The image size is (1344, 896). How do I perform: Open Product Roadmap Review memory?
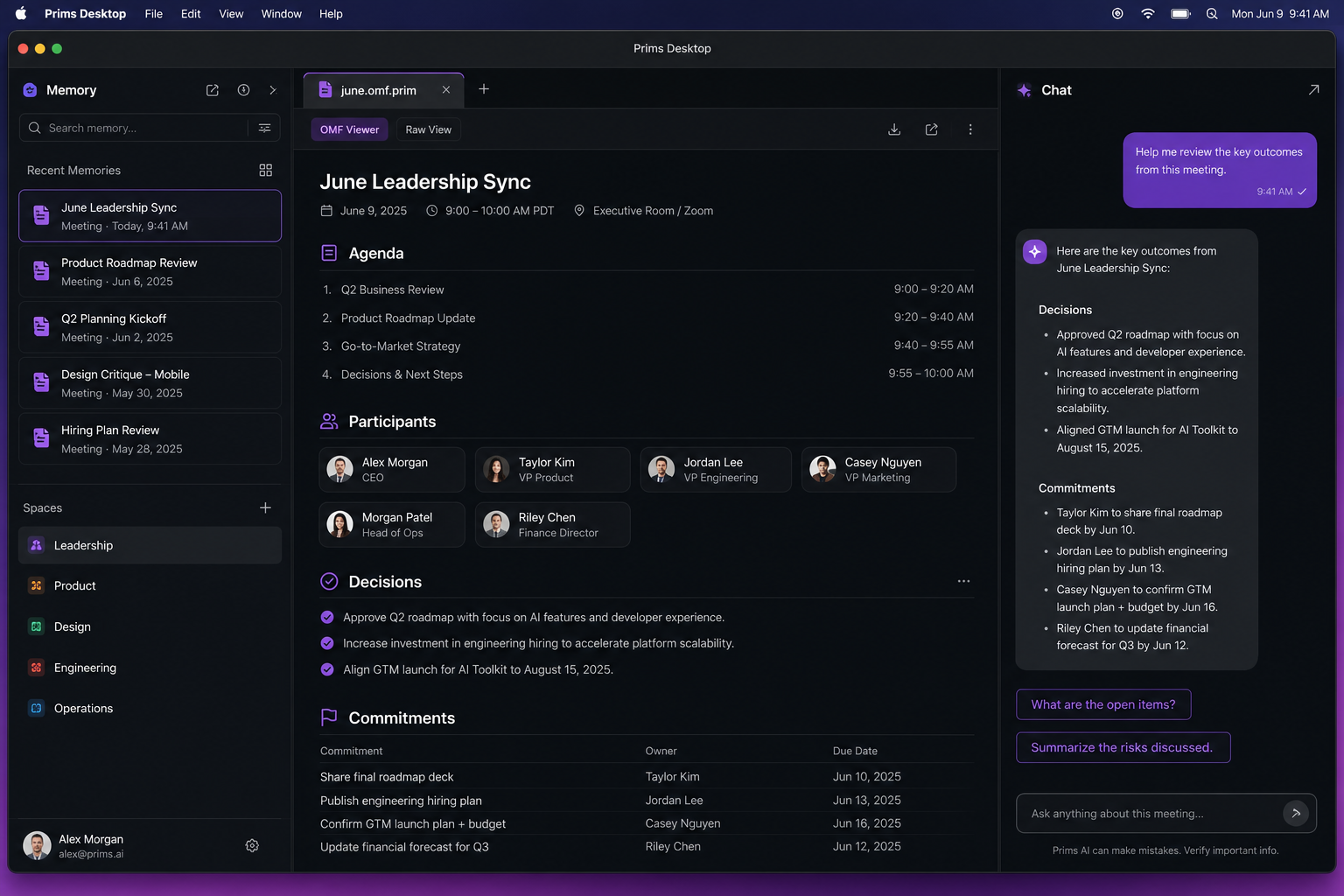pos(150,271)
